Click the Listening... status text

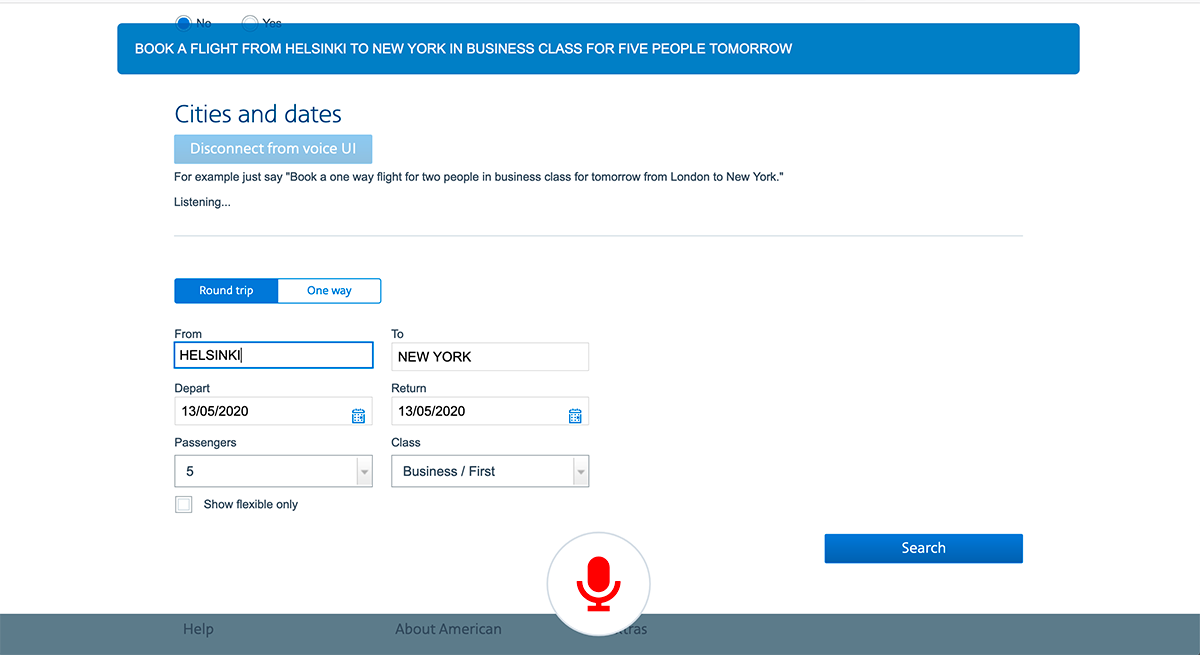(202, 202)
